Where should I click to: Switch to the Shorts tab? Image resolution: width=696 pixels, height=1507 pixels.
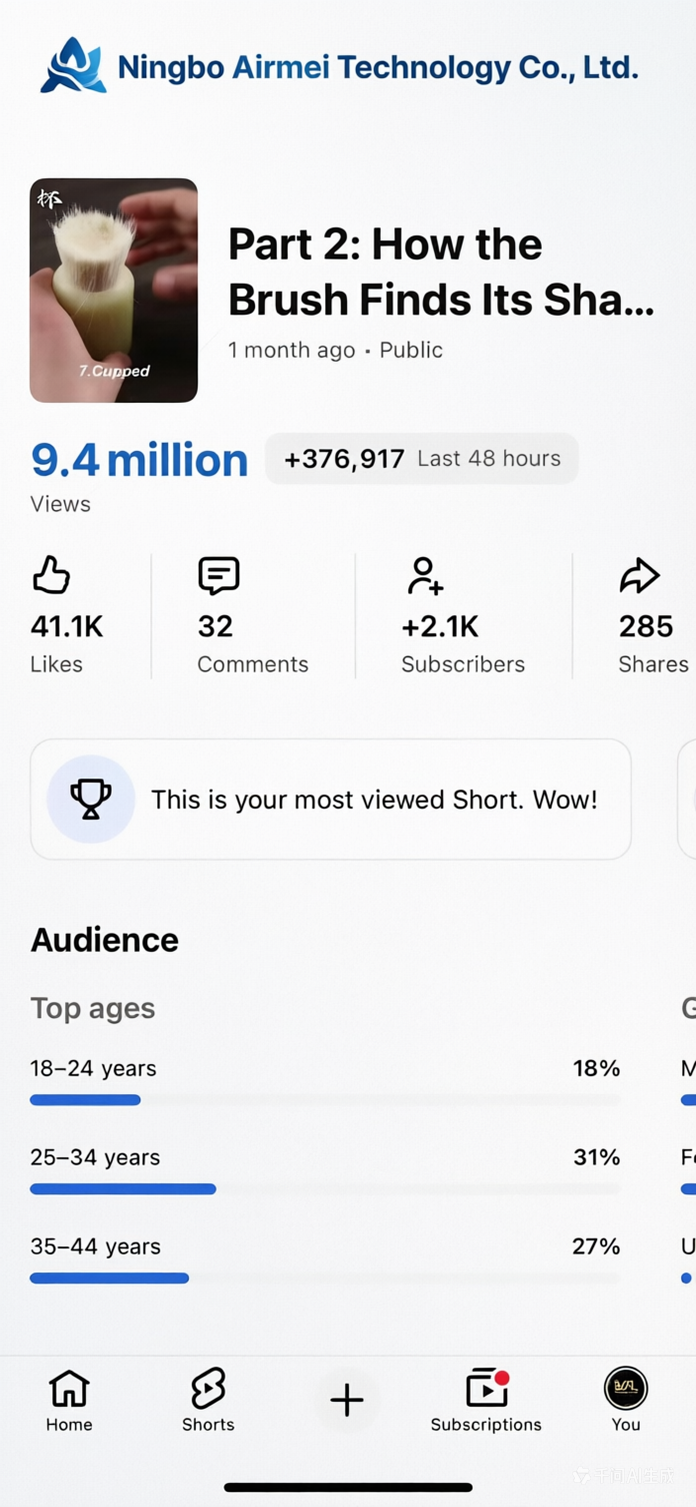click(208, 1400)
